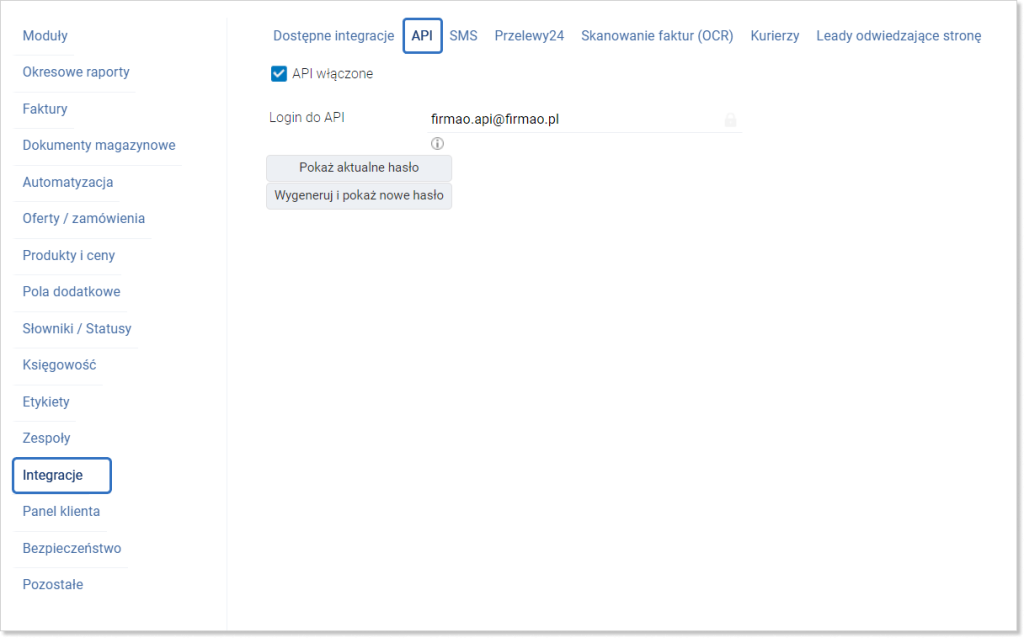1024x638 pixels.
Task: Switch to "Leady odwiedzające stronę" tab
Action: tap(899, 36)
